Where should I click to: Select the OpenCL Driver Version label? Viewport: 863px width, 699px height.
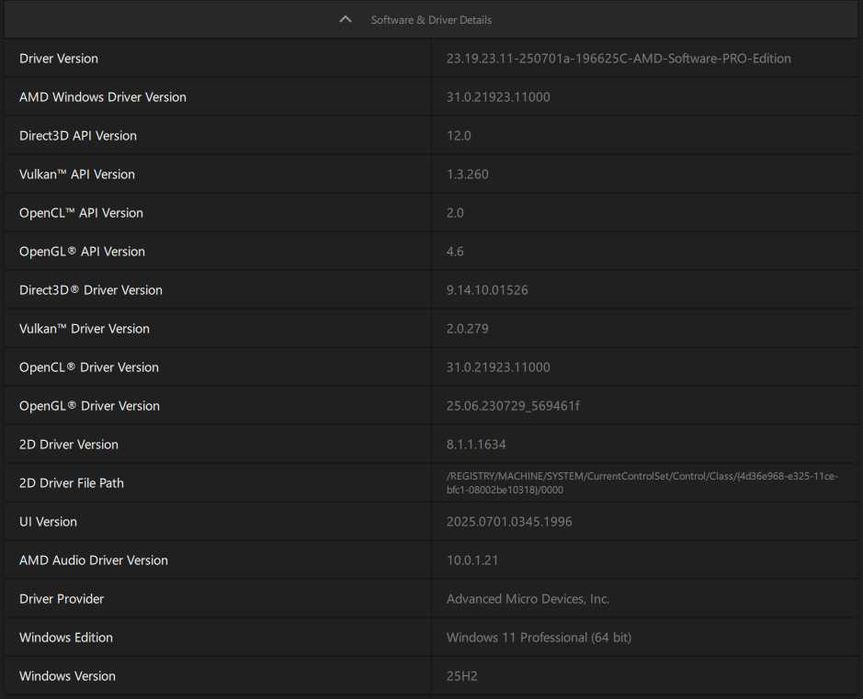point(89,367)
